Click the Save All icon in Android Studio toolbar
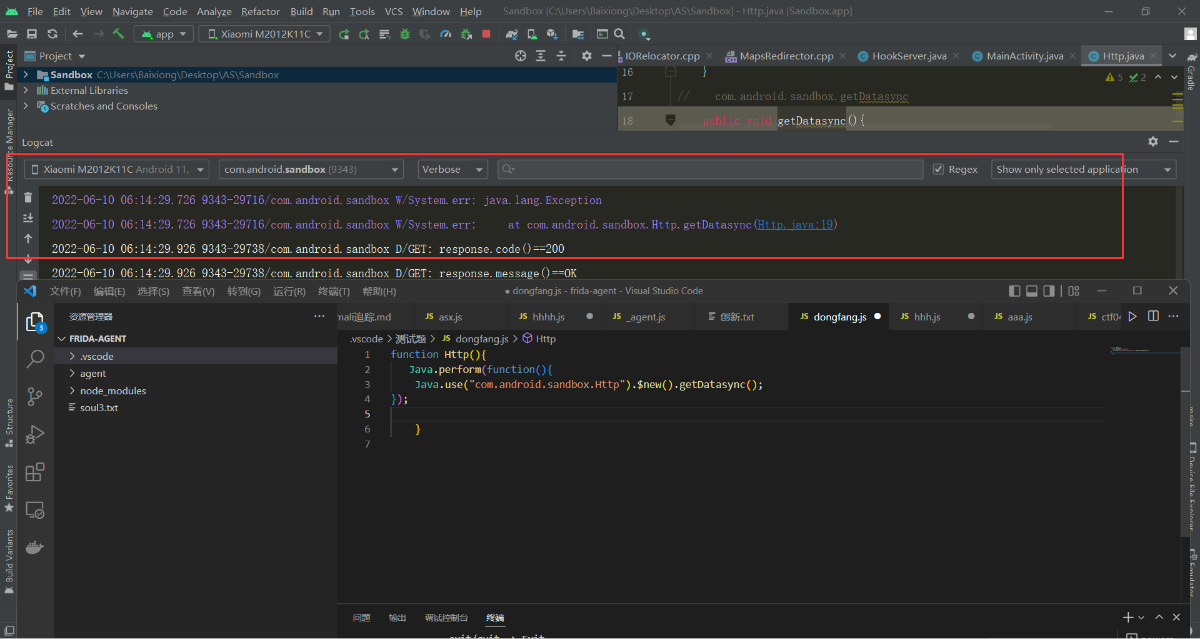1200x639 pixels. click(33, 34)
